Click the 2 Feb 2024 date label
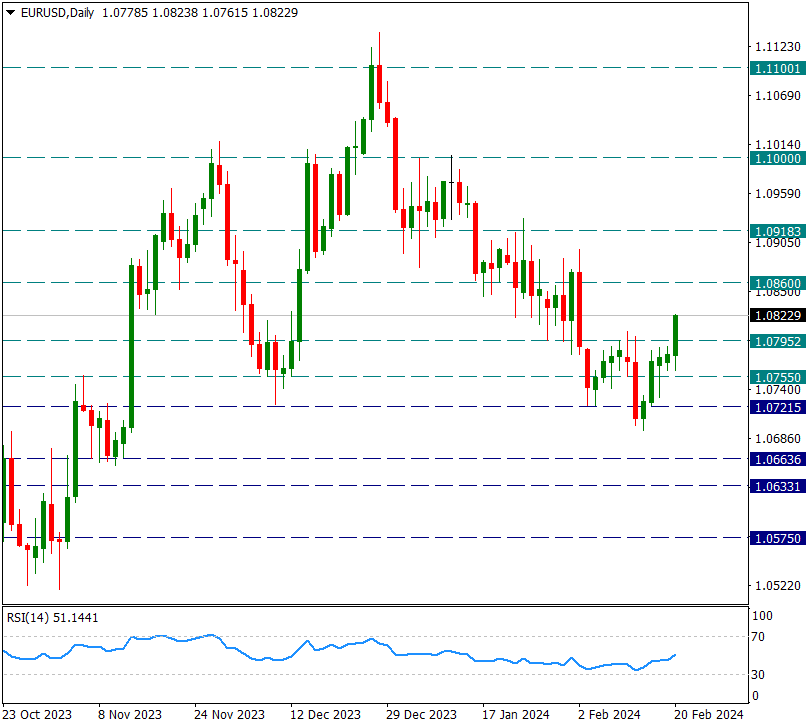 (610, 715)
